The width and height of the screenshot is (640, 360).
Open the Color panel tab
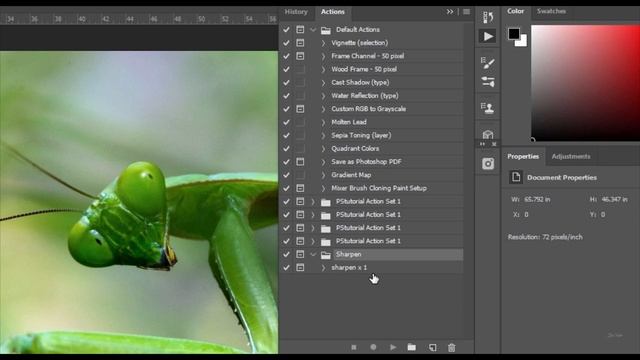(516, 11)
